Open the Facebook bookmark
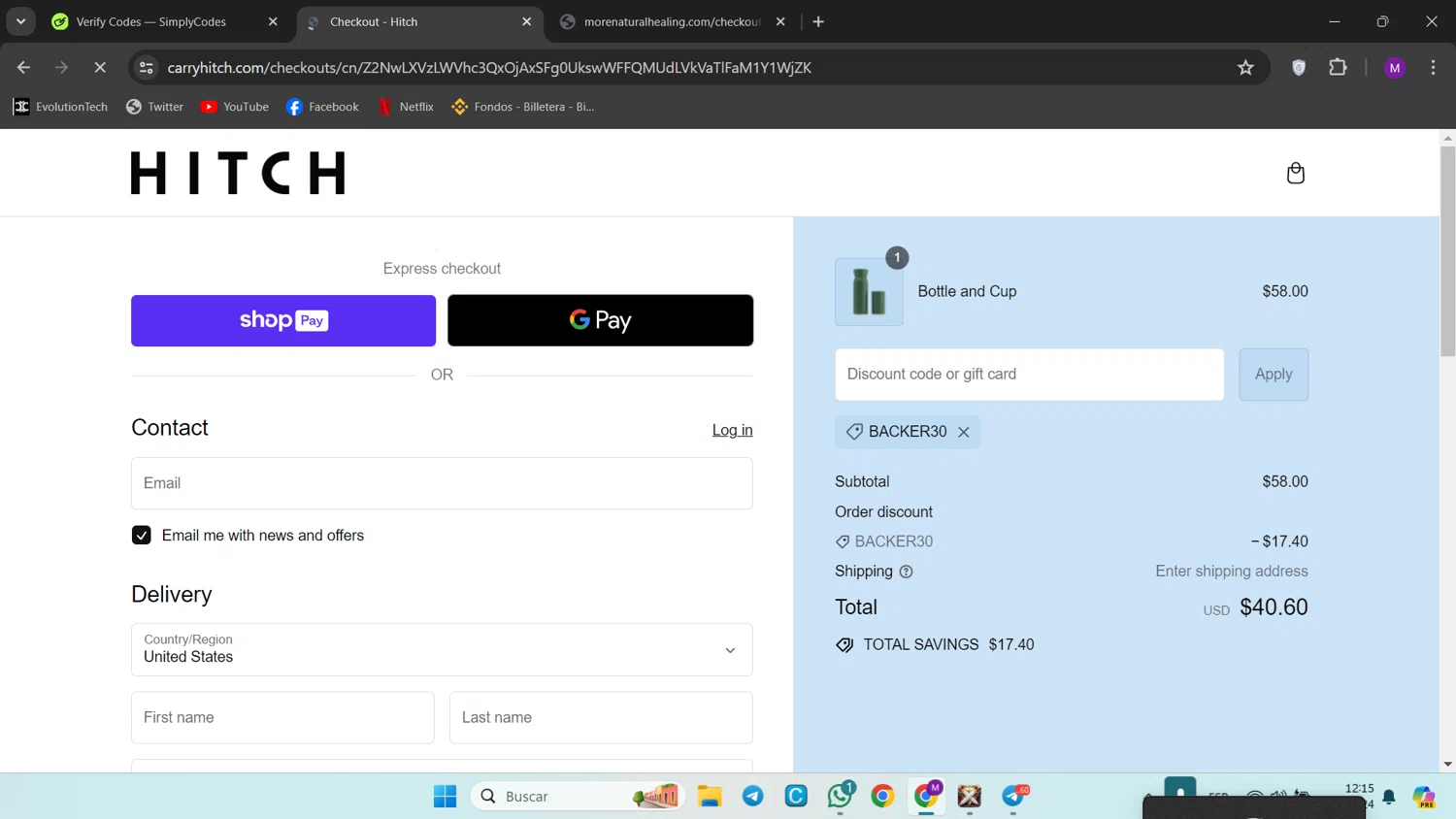This screenshot has height=819, width=1456. 322,107
